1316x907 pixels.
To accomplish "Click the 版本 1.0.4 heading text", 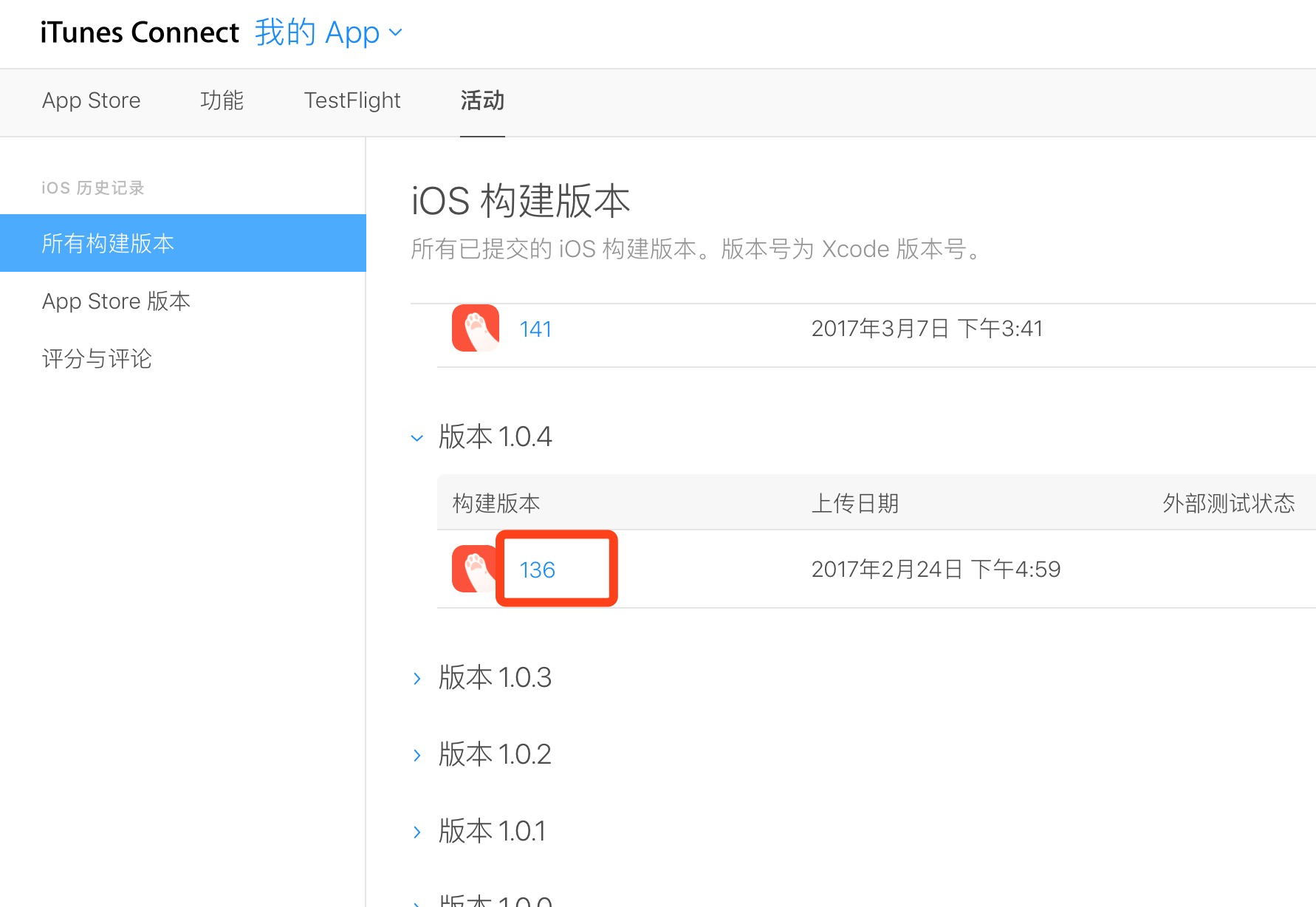I will pos(495,437).
